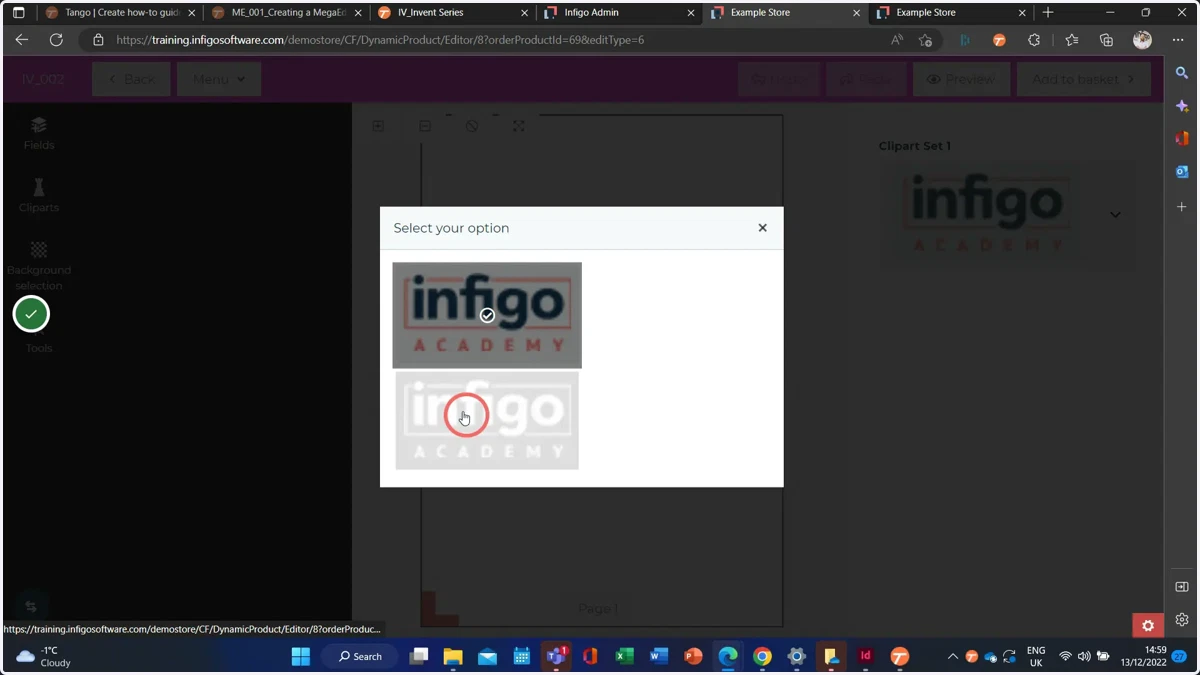Refresh the browser page
The image size is (1200, 675).
pos(56,40)
